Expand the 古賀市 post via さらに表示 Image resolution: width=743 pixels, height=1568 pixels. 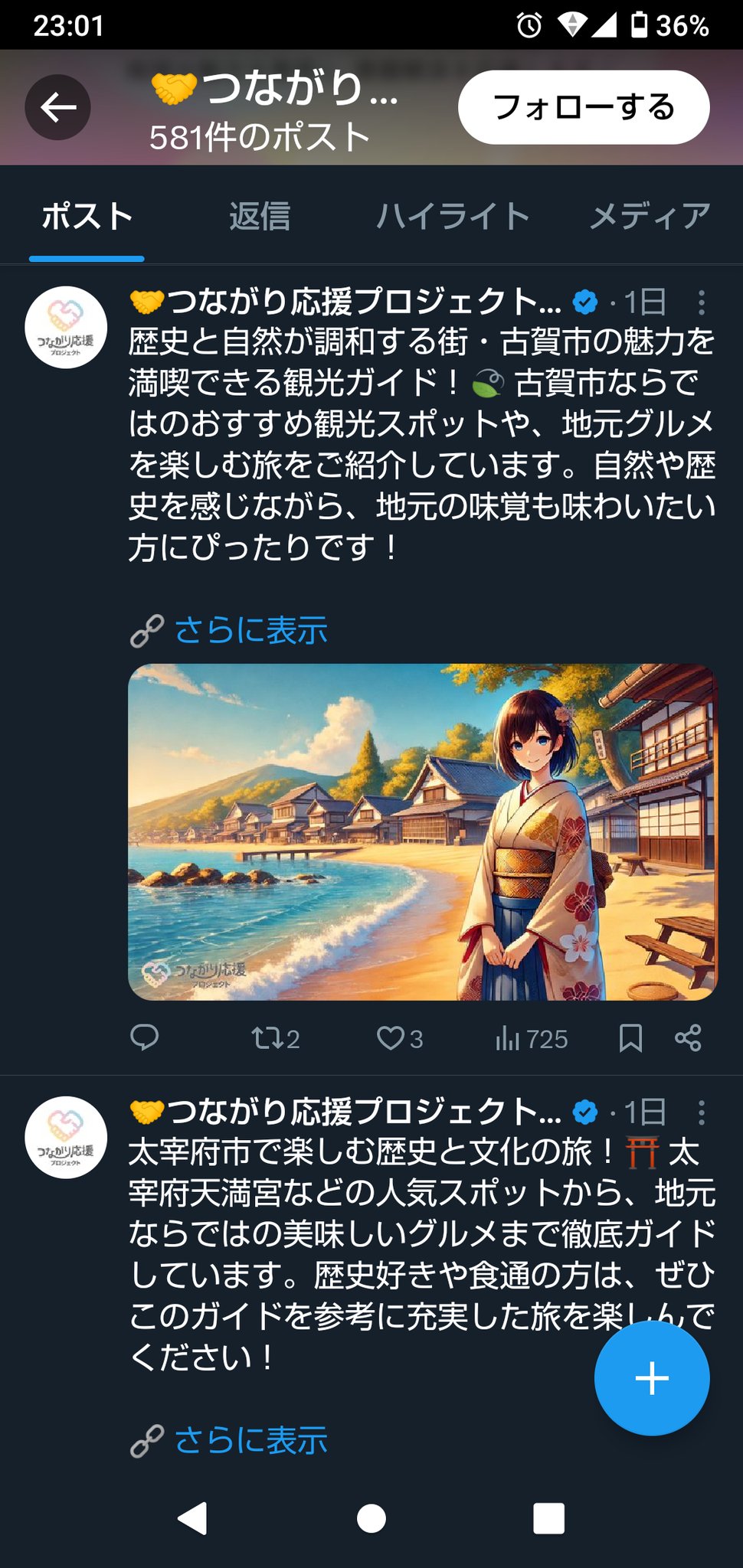click(250, 631)
